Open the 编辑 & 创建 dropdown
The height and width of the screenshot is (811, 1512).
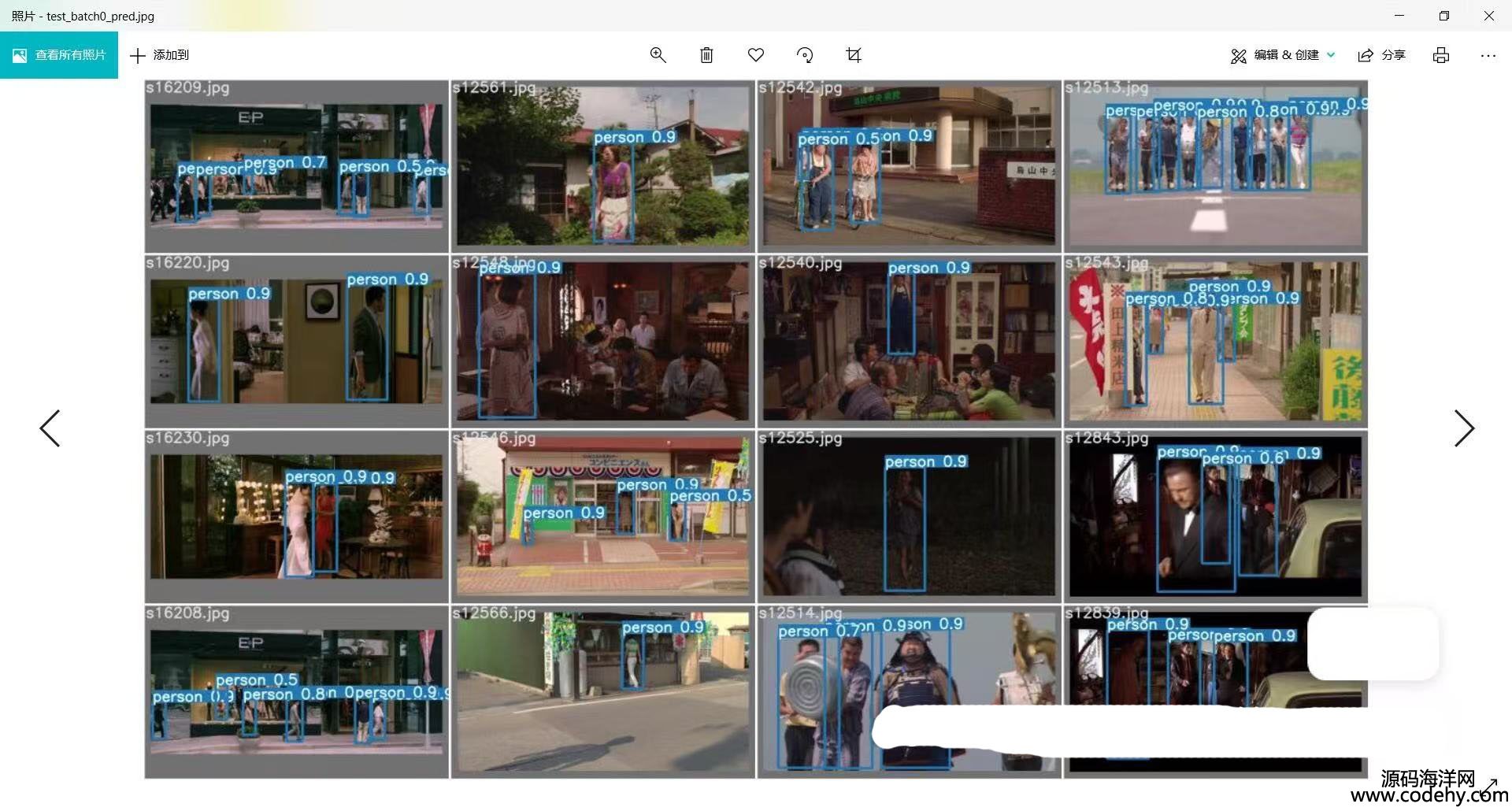click(1283, 55)
